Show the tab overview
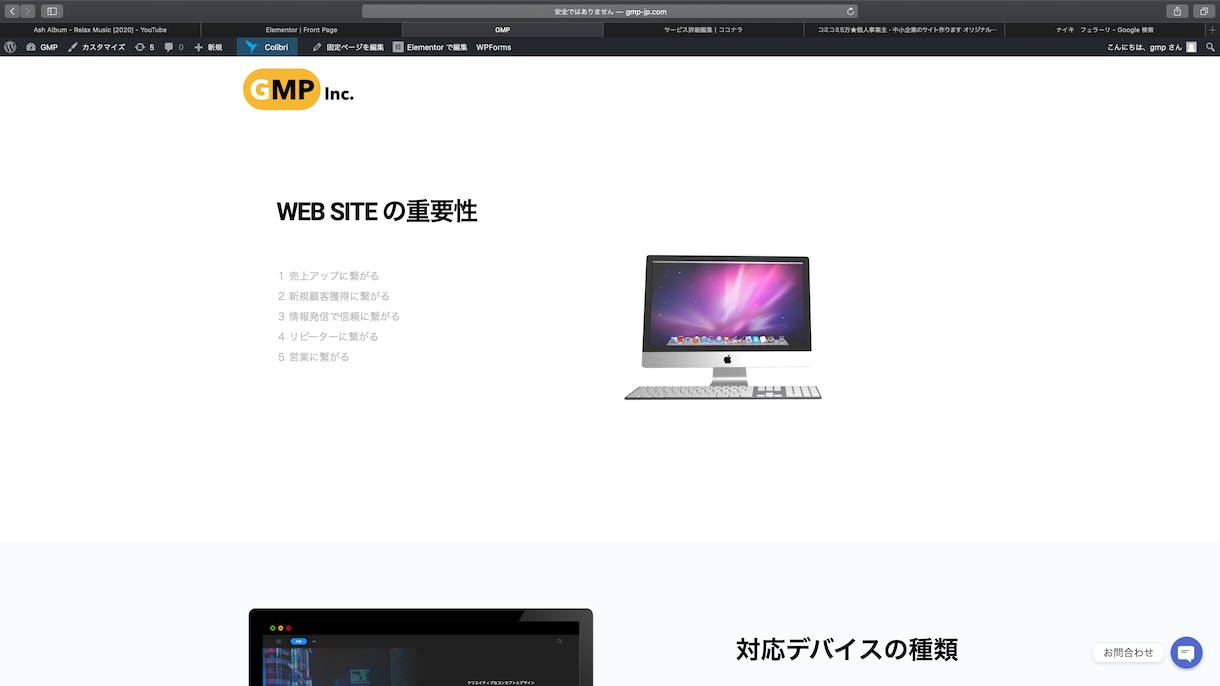 tap(1203, 11)
